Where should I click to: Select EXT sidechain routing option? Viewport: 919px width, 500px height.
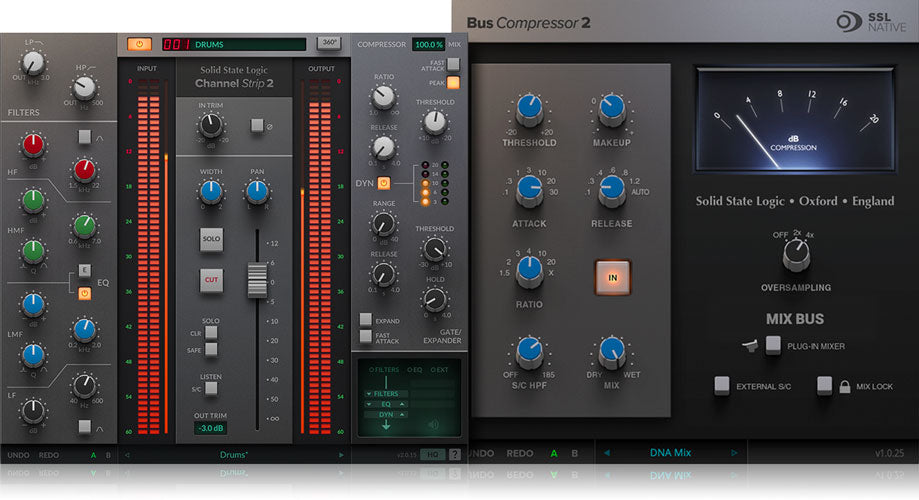(440, 370)
